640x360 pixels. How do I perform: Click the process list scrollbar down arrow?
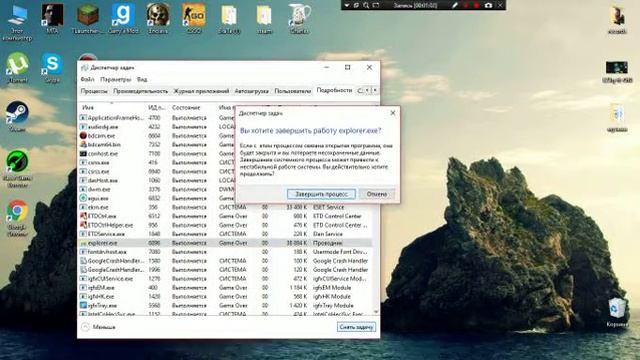coord(376,312)
